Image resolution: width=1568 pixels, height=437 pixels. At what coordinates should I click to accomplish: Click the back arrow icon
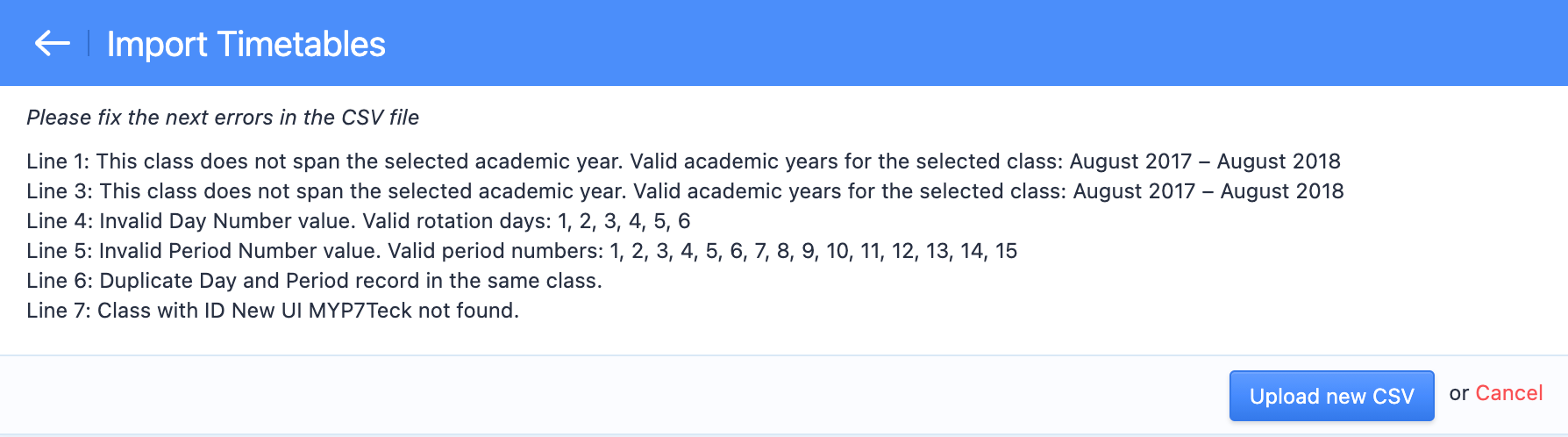[x=52, y=43]
